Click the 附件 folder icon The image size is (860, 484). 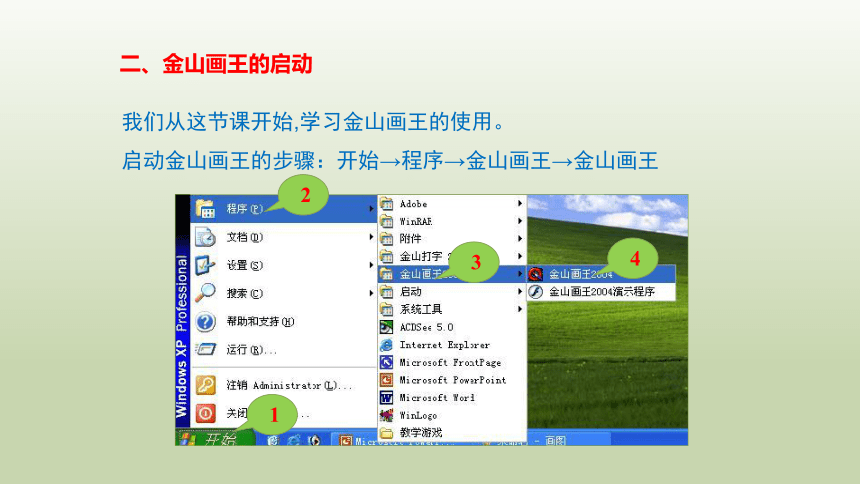[x=387, y=239]
